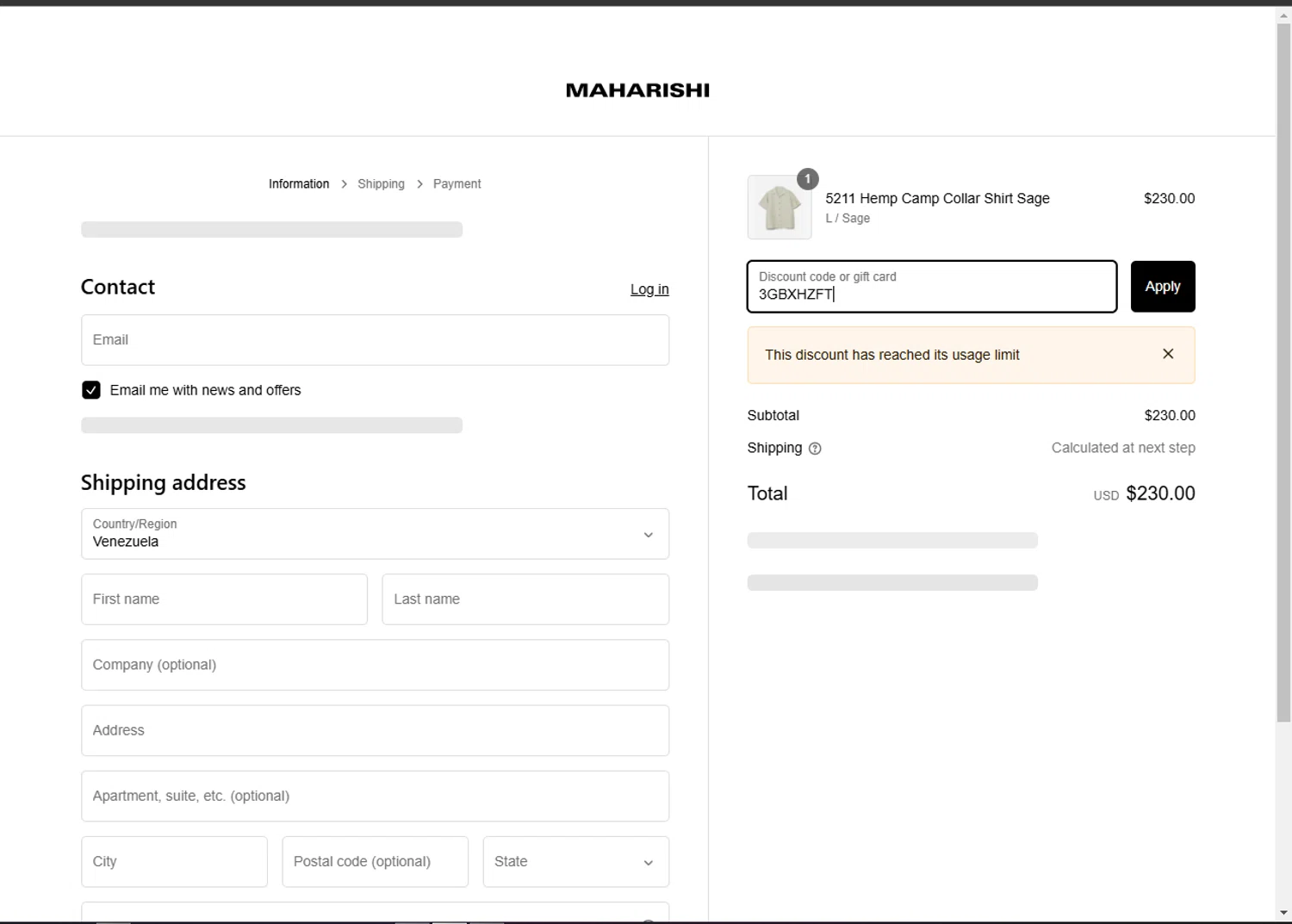This screenshot has width=1292, height=924.
Task: Click the First name field
Action: [x=224, y=599]
